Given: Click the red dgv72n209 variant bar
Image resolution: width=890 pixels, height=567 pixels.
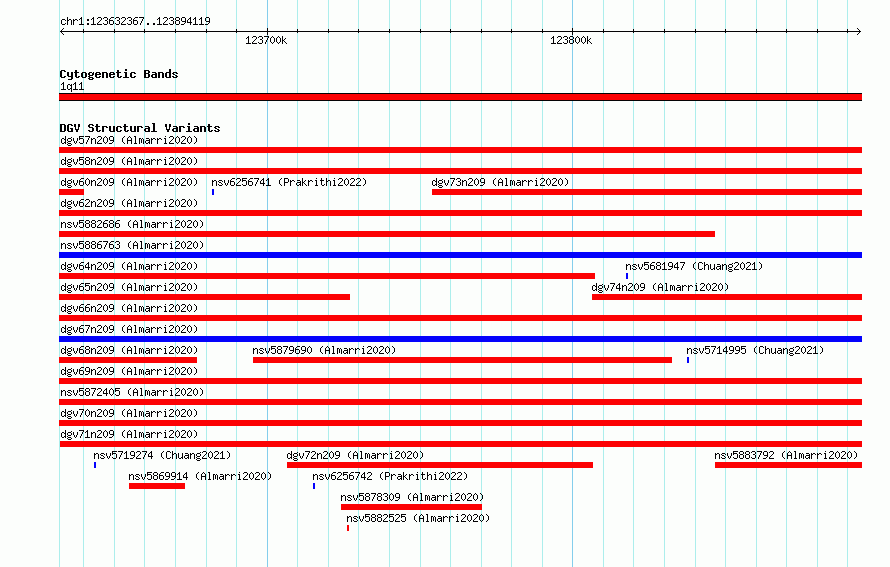Looking at the screenshot, I should click(x=440, y=465).
